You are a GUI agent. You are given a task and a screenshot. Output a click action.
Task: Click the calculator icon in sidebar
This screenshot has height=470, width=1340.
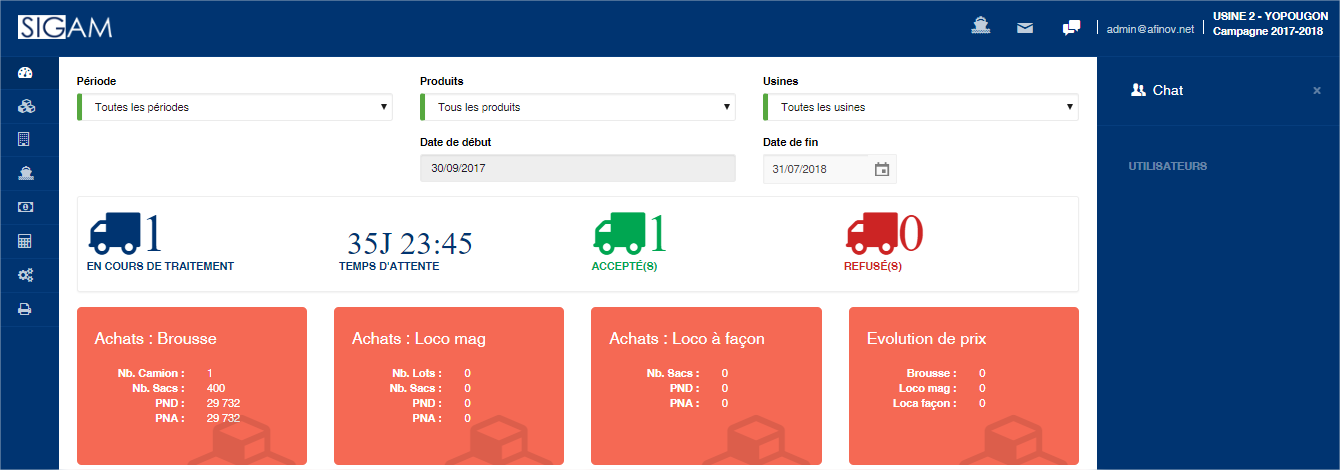tap(26, 241)
